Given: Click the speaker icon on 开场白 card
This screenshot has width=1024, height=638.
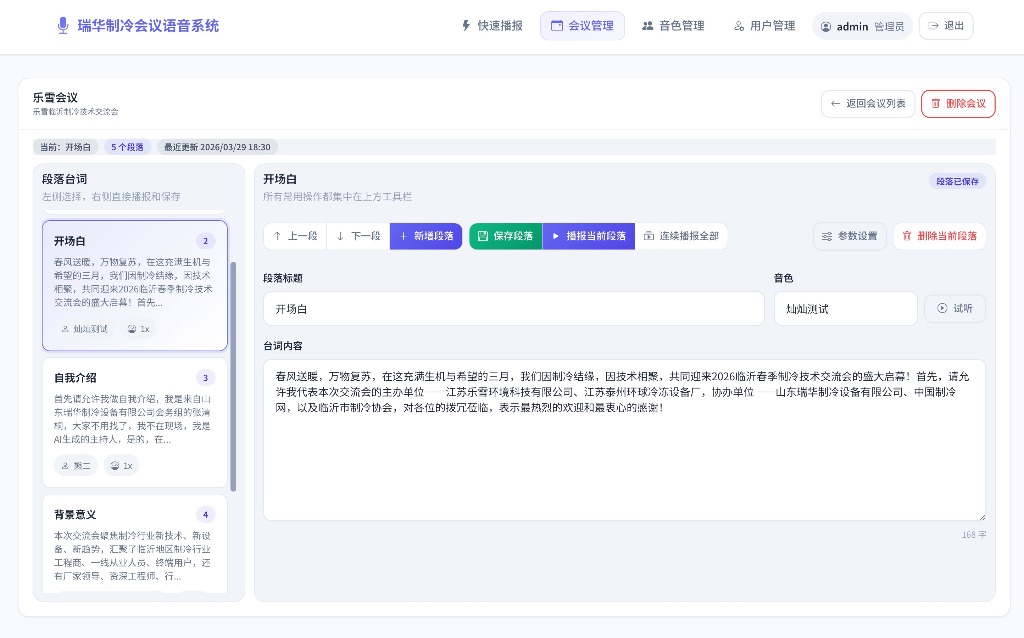Looking at the screenshot, I should click(x=63, y=329).
